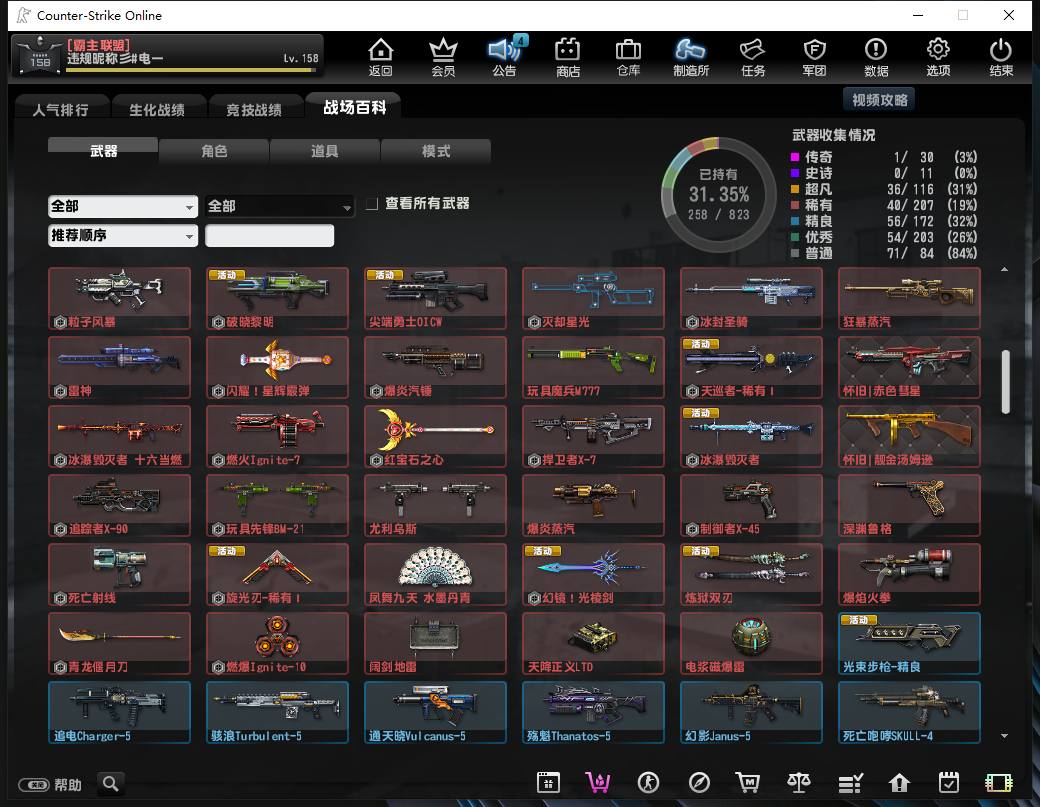
Task: Check the 查看所有武器 checkbox
Action: pos(372,204)
